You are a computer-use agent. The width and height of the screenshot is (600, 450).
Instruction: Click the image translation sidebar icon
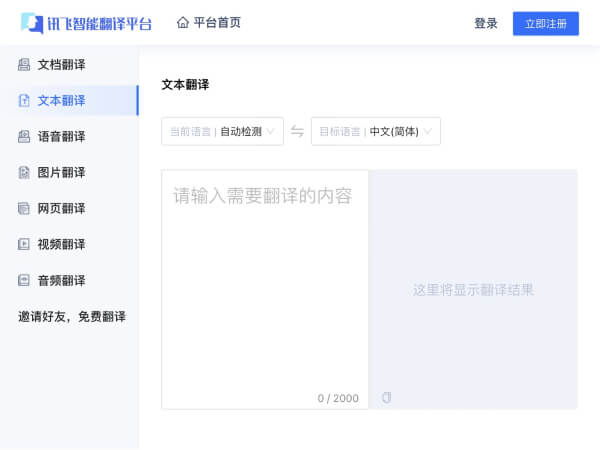pos(24,173)
